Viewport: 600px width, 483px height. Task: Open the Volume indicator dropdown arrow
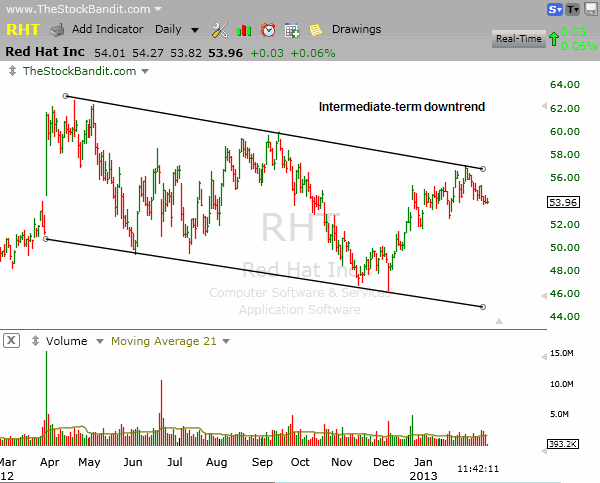pos(100,341)
